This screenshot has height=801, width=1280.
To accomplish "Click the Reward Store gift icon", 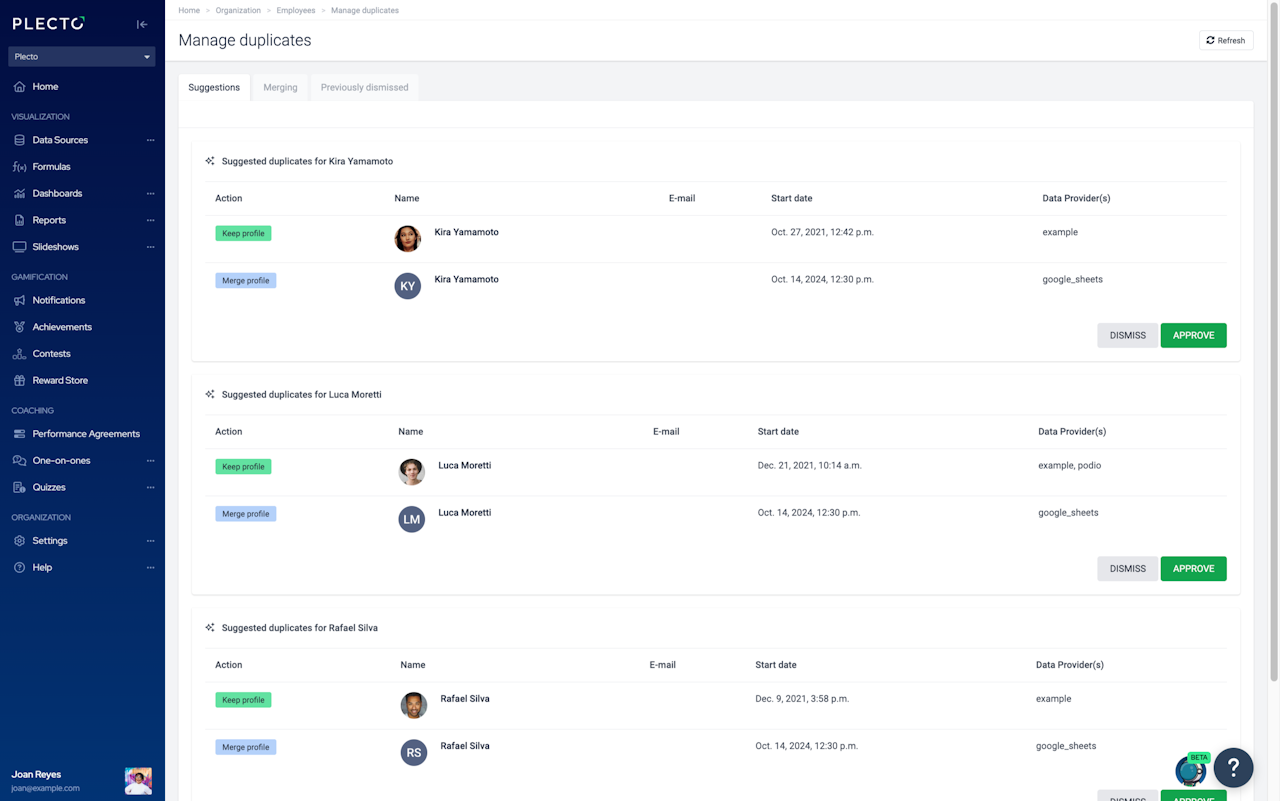I will click(19, 381).
